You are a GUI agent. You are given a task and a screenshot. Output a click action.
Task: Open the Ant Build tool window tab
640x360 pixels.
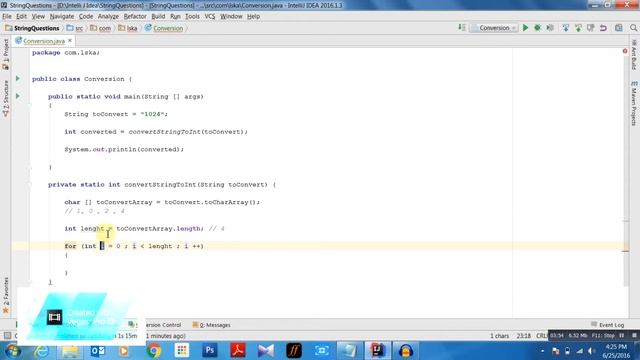(x=634, y=54)
